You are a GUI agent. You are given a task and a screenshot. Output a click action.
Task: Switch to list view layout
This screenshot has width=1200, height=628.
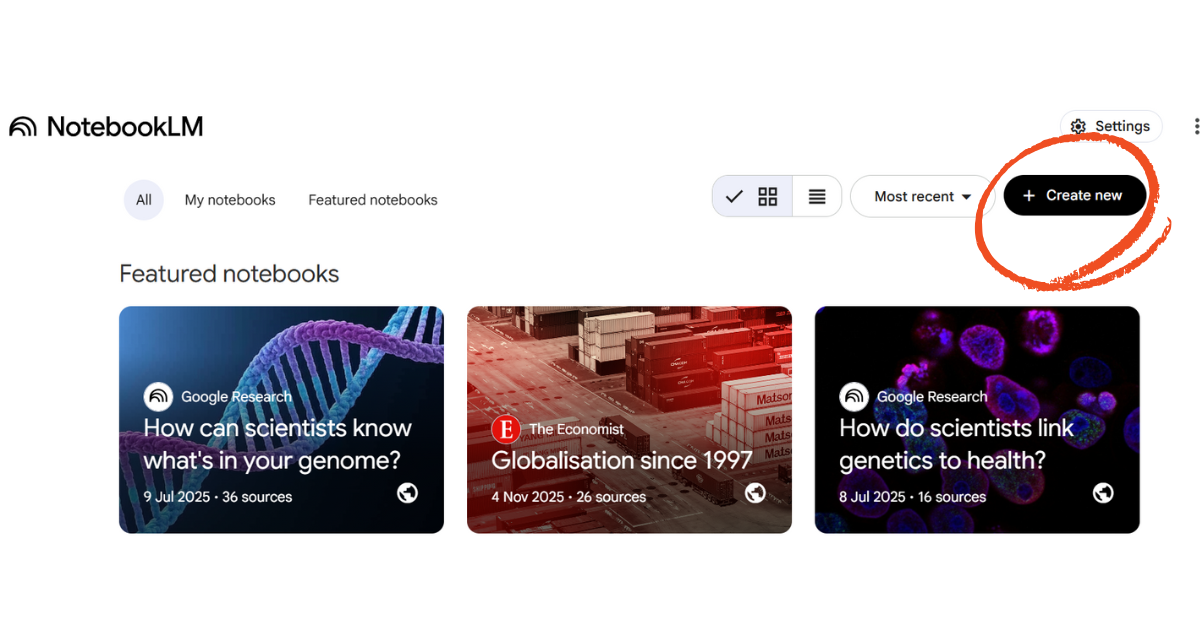pyautogui.click(x=817, y=196)
